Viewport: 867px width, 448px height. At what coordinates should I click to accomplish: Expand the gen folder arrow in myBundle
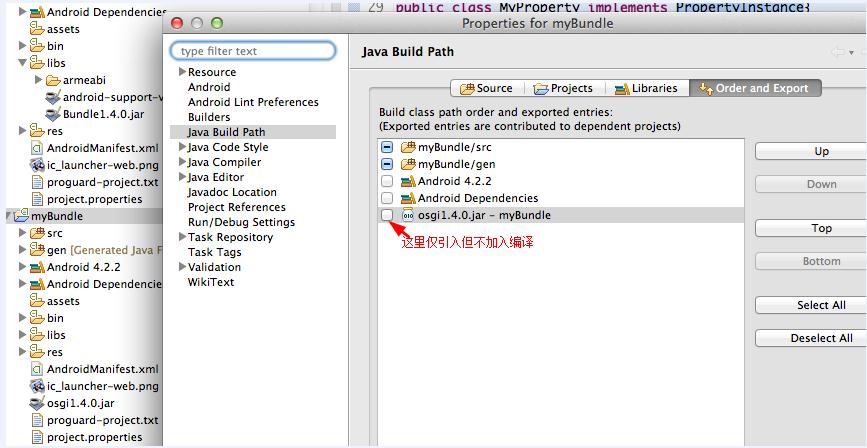click(23, 250)
